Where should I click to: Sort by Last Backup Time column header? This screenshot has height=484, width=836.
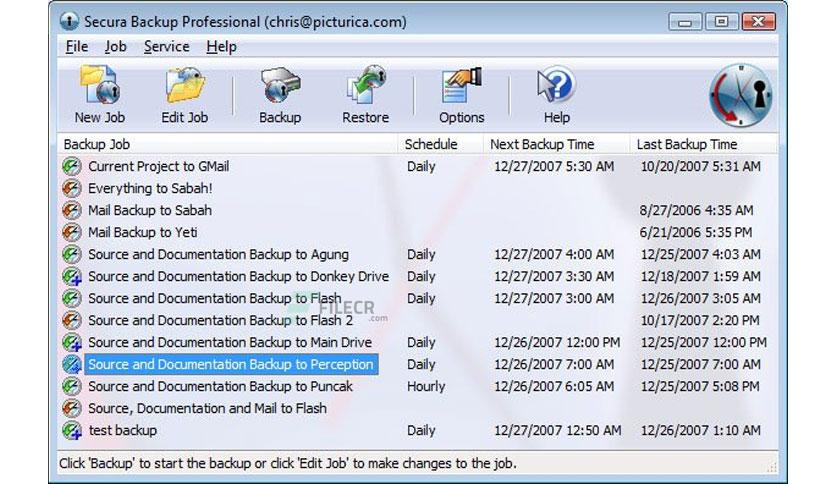pos(704,144)
